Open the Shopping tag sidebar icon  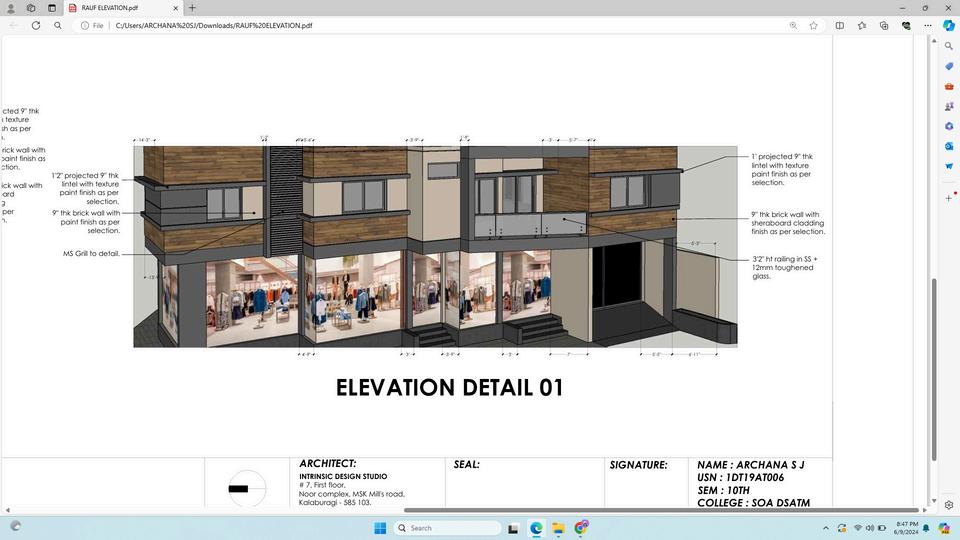coord(949,66)
